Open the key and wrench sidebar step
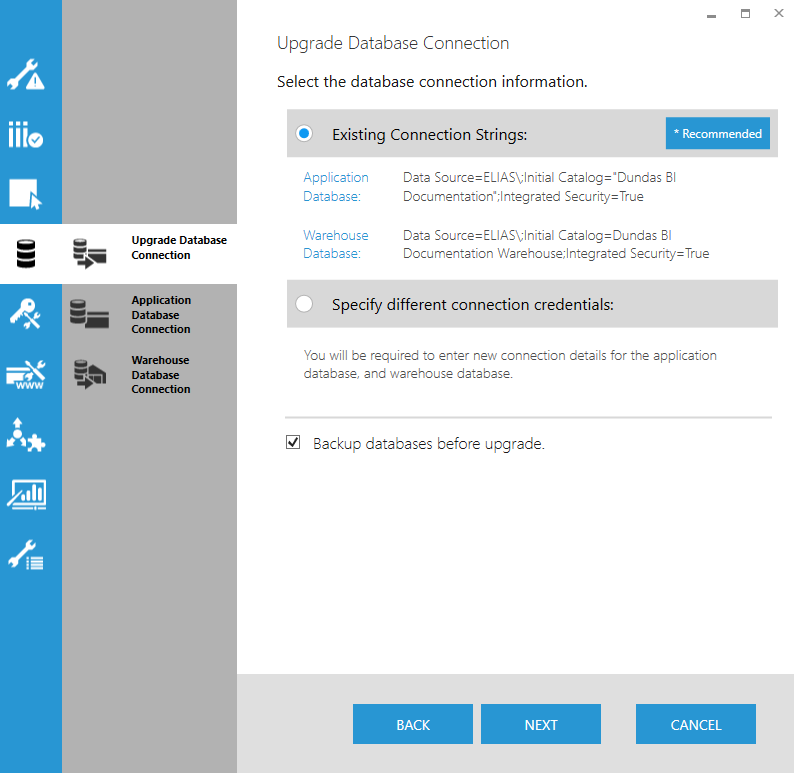Viewport: 794px width, 773px height. click(26, 314)
